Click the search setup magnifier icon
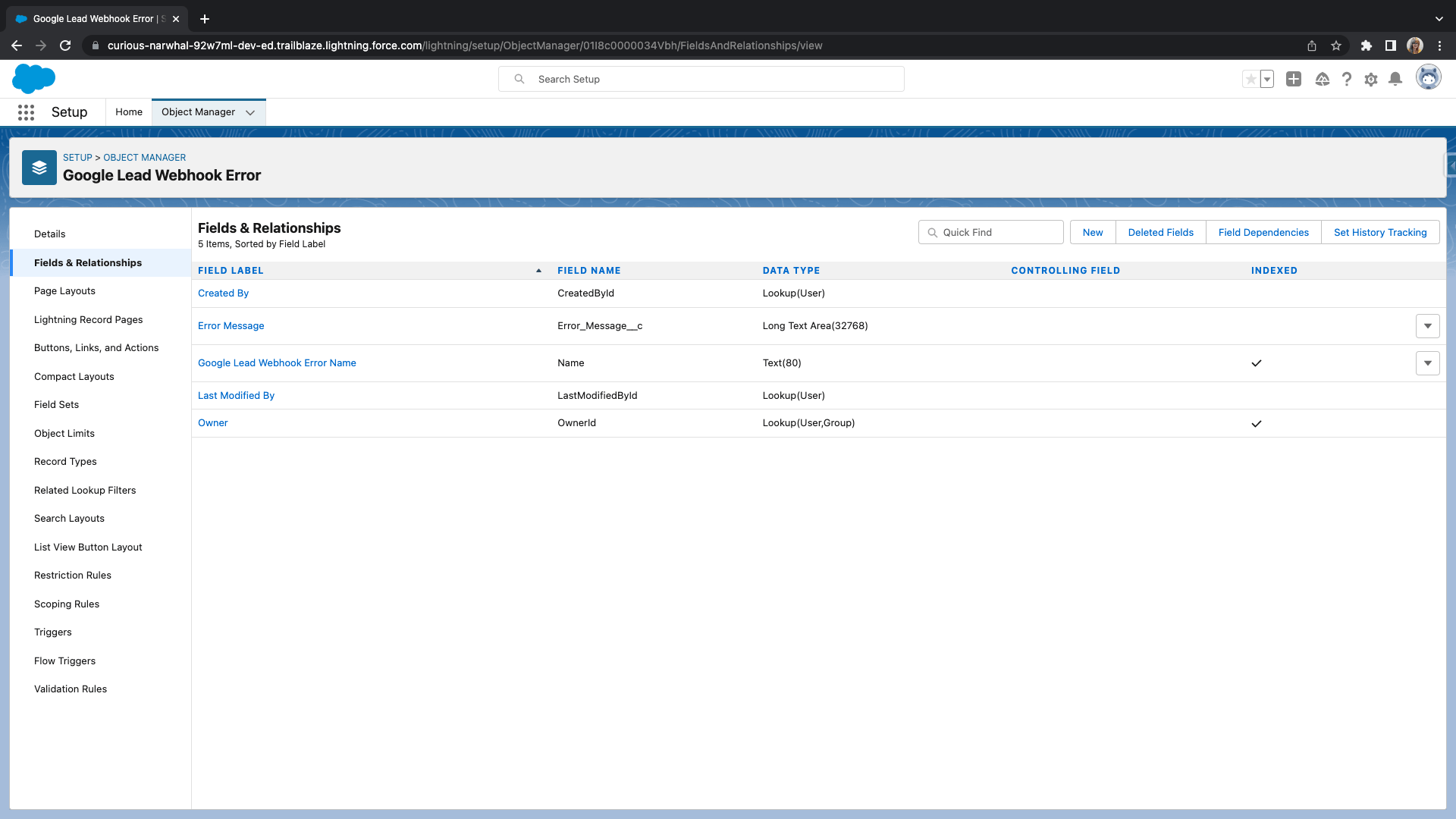Viewport: 1456px width, 819px height. (519, 79)
